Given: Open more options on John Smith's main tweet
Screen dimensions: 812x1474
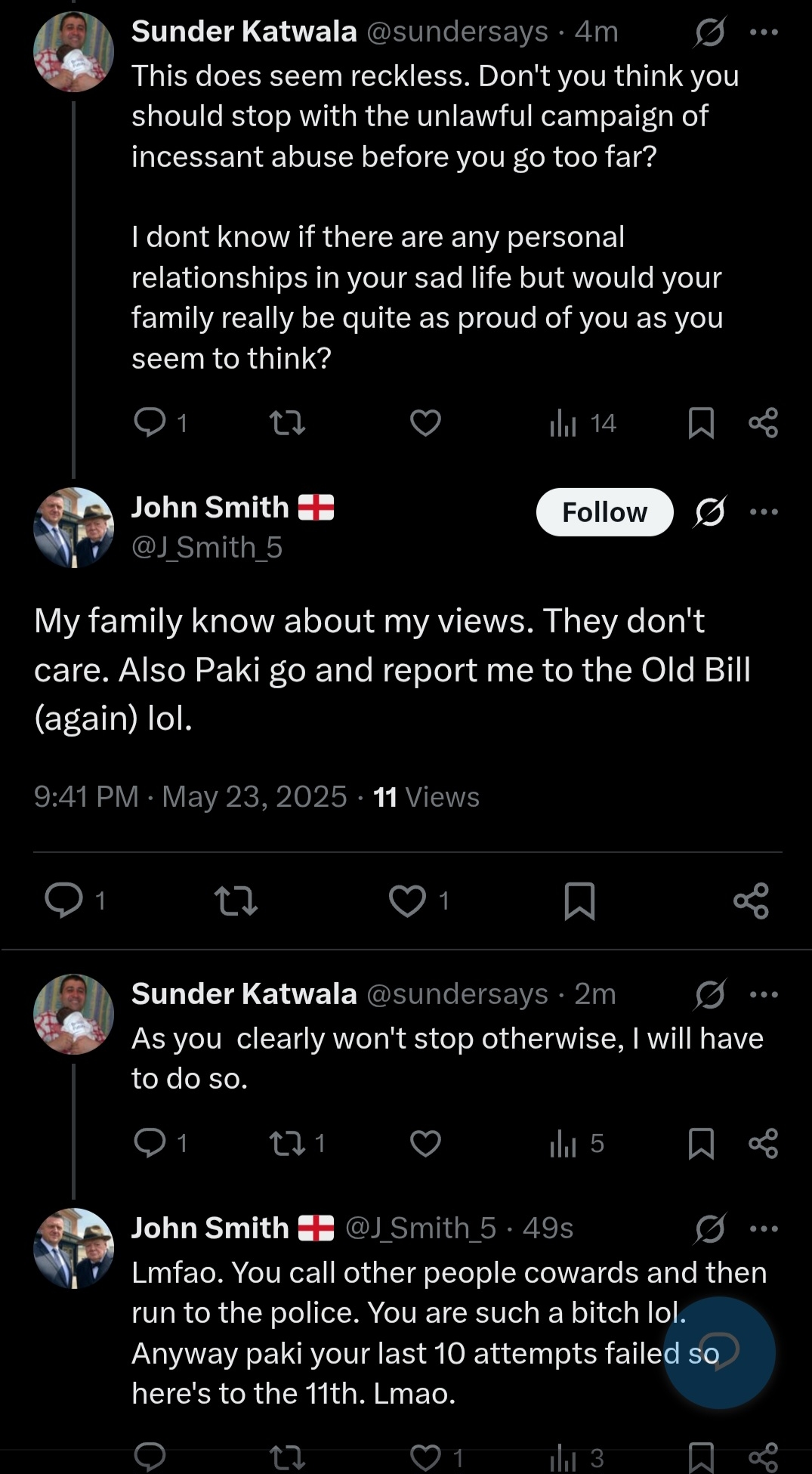Looking at the screenshot, I should tap(764, 512).
